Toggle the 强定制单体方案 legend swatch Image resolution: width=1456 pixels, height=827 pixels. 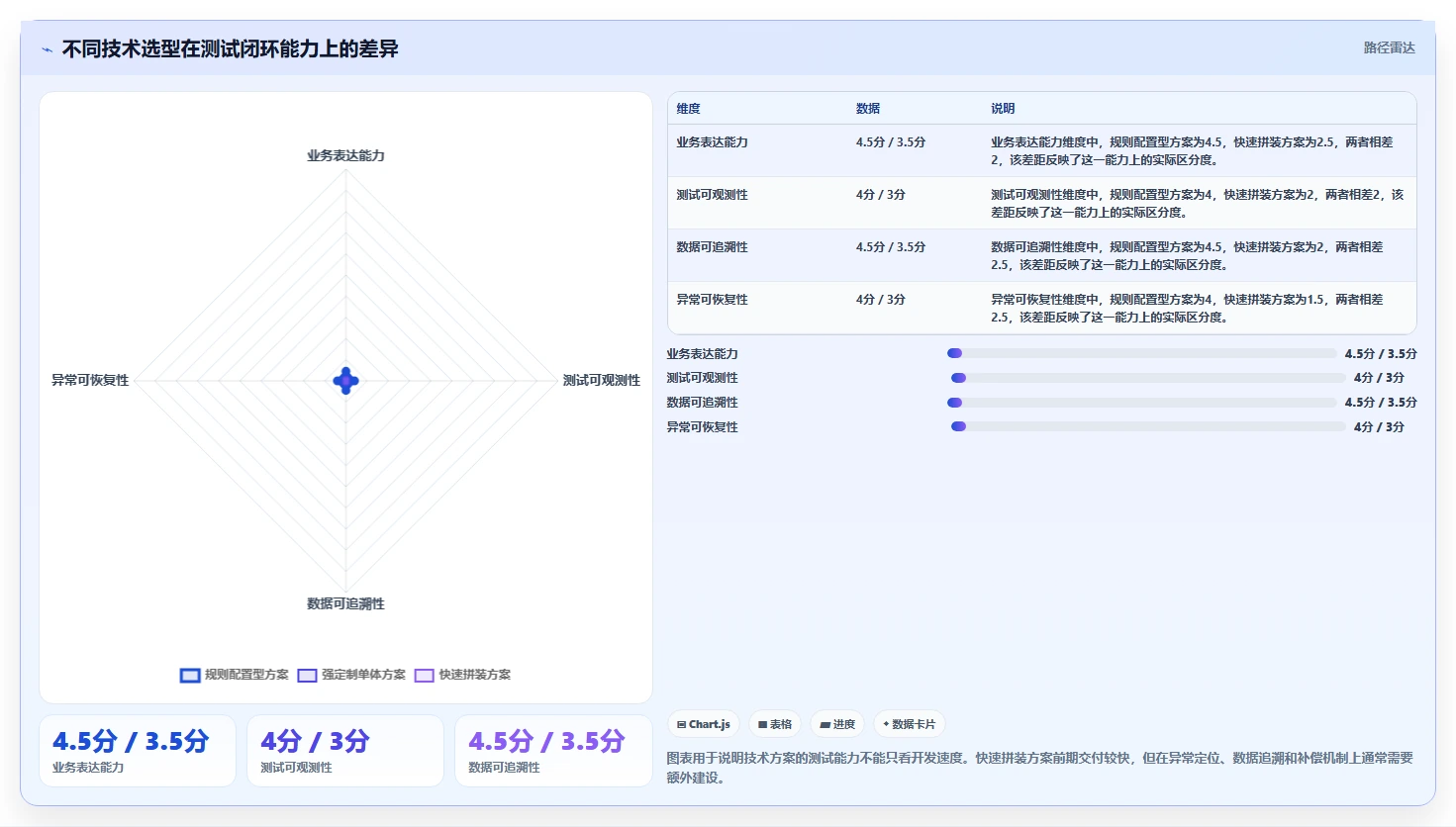point(307,676)
